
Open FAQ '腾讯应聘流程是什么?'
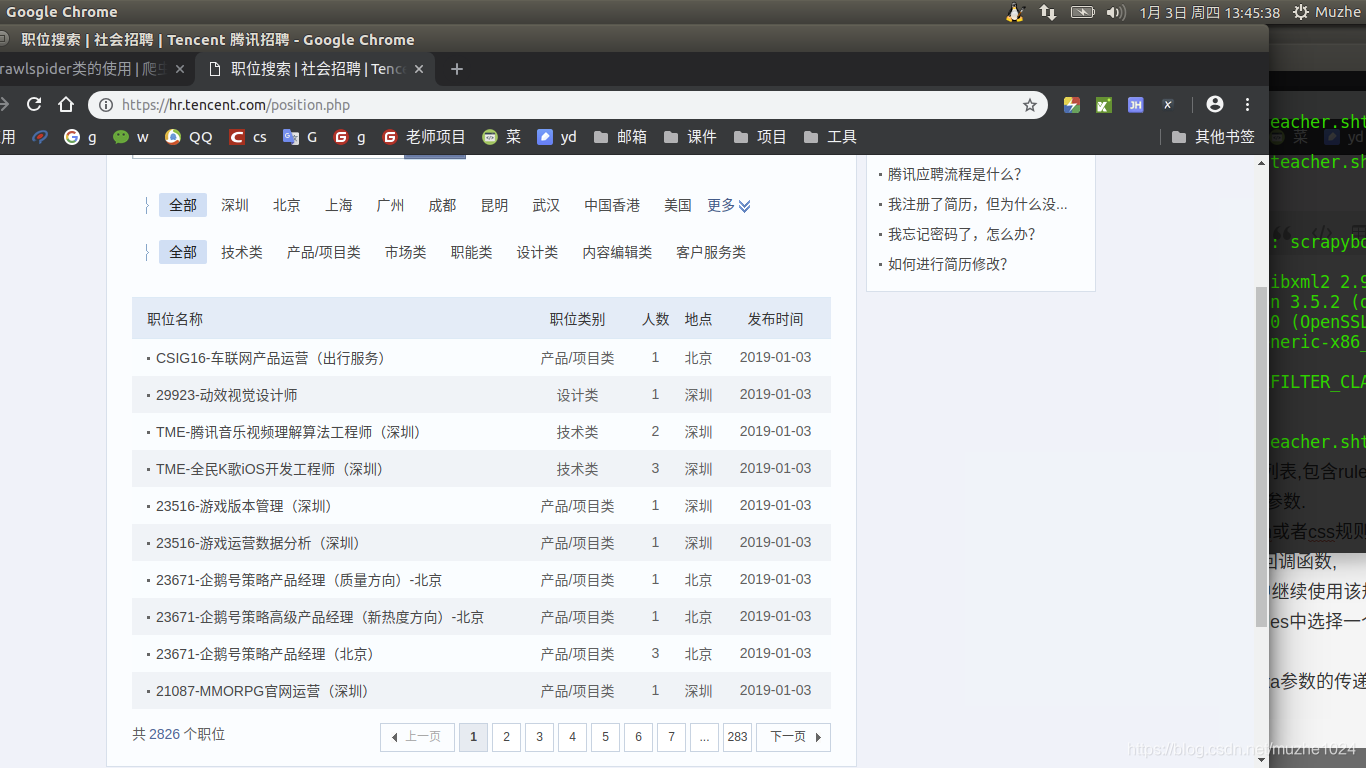coord(955,174)
